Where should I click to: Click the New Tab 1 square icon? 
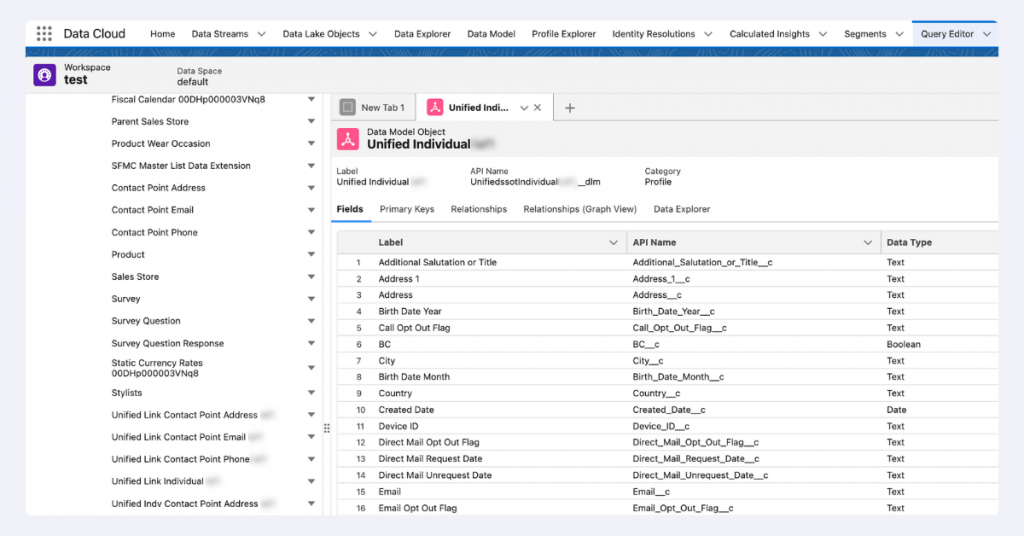pos(347,107)
